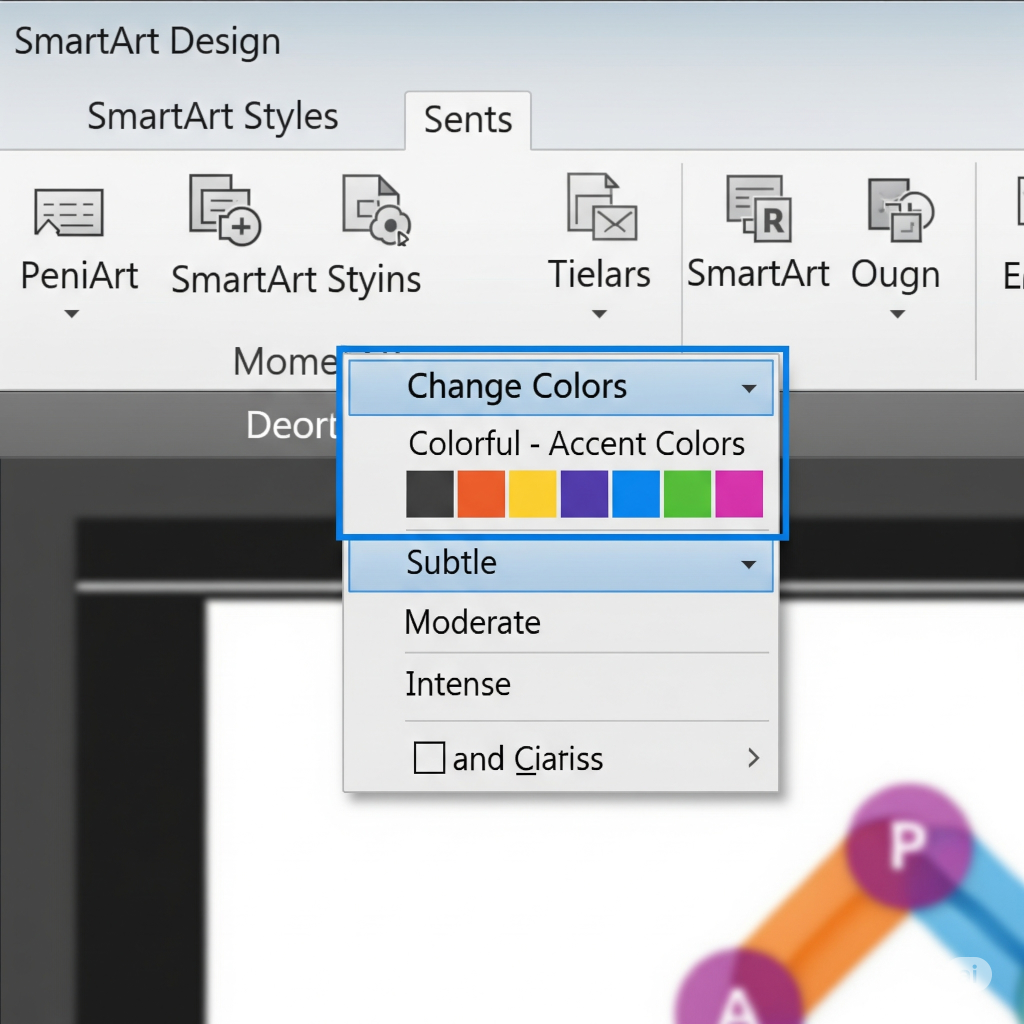Image resolution: width=1024 pixels, height=1024 pixels.
Task: Select the purple circle labeled P
Action: click(907, 846)
